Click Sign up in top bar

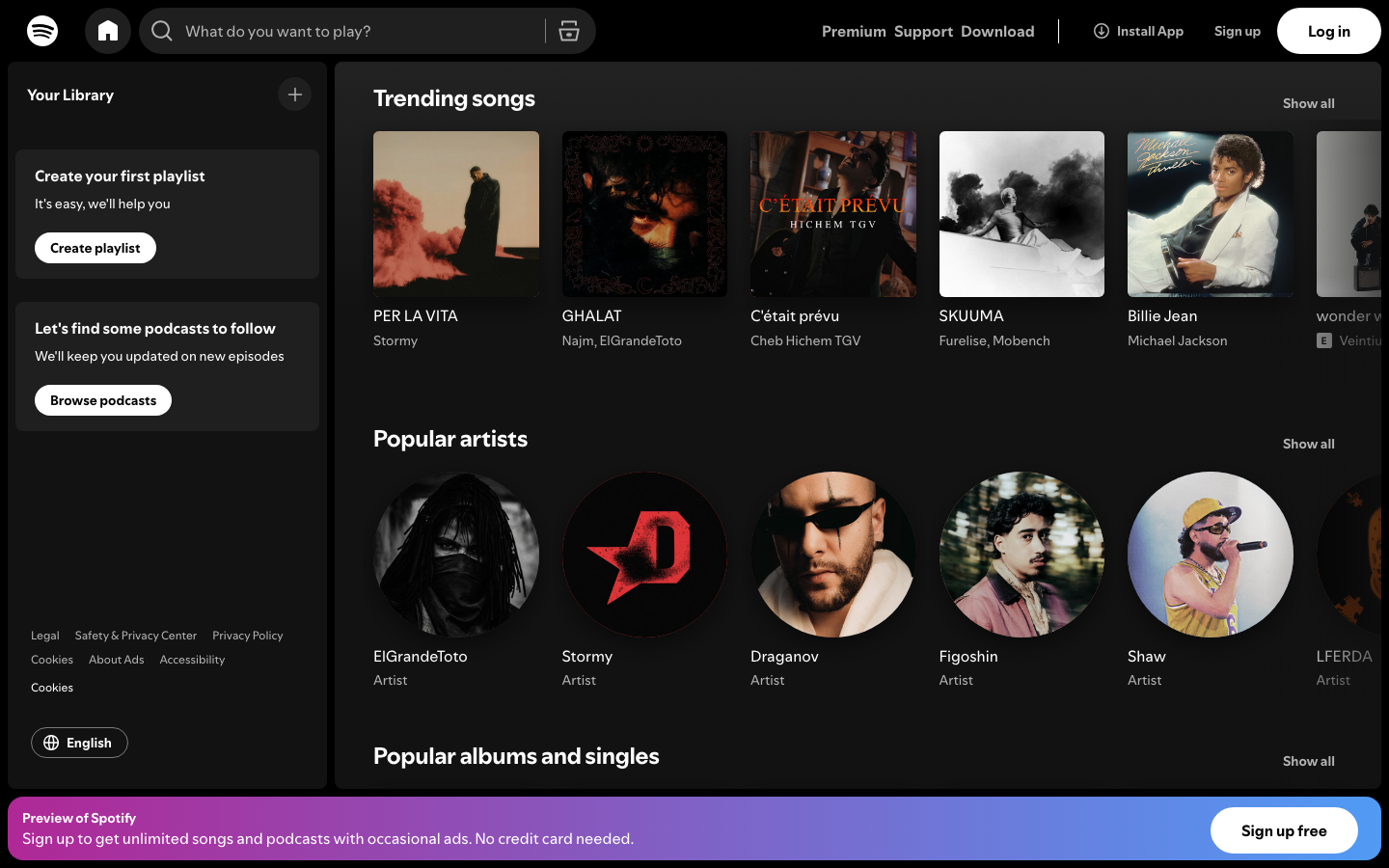1237,31
